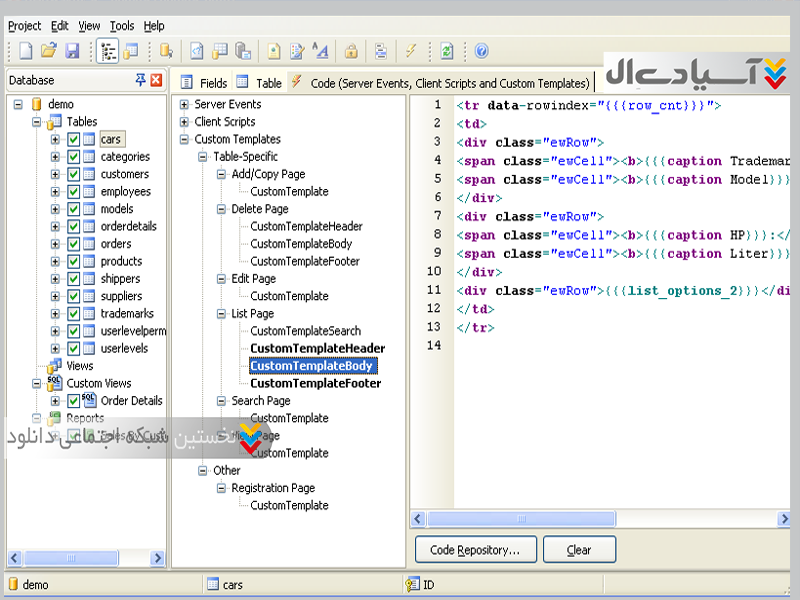Click the Open Project folder icon

(48, 51)
